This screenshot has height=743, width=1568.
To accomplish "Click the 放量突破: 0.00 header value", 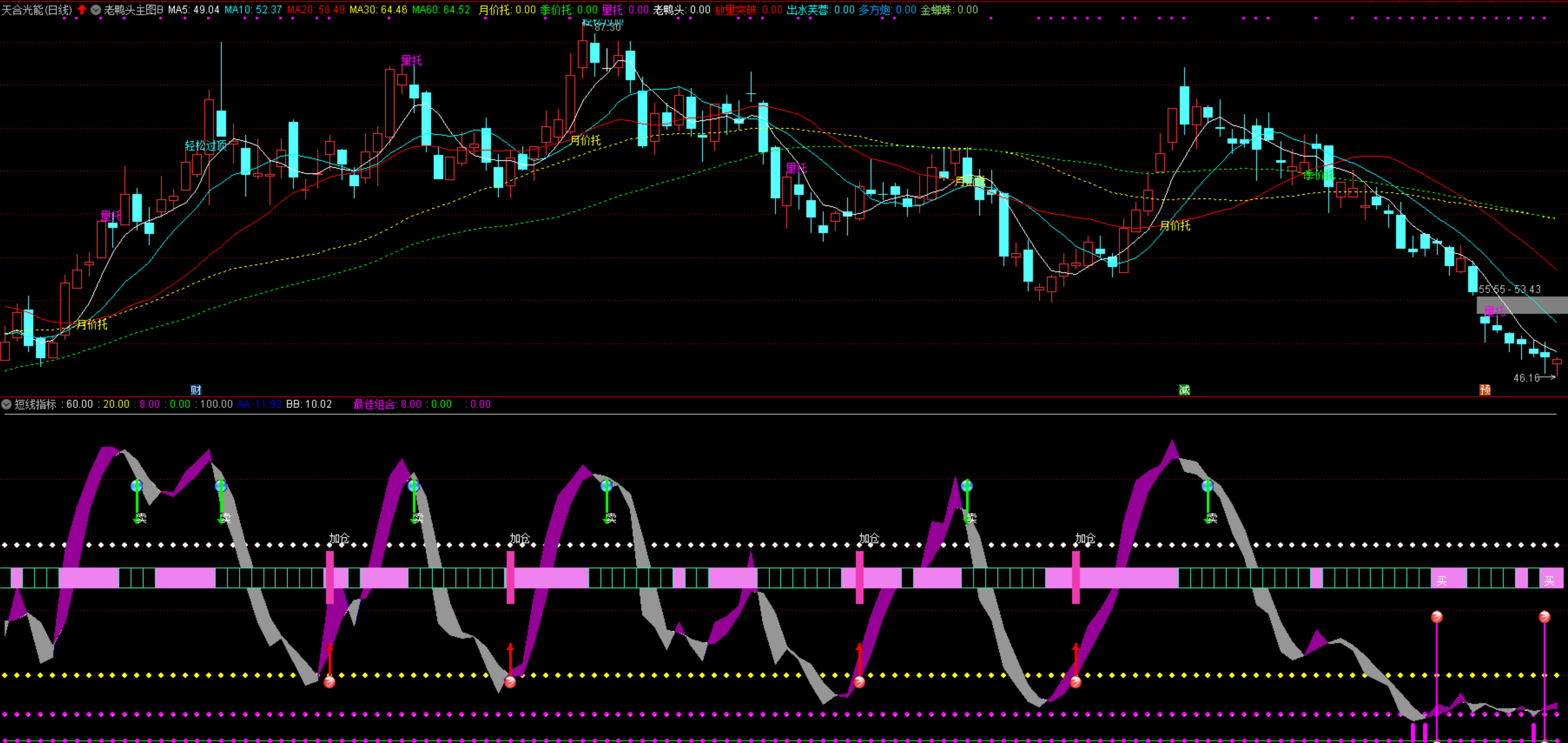I will (x=749, y=10).
